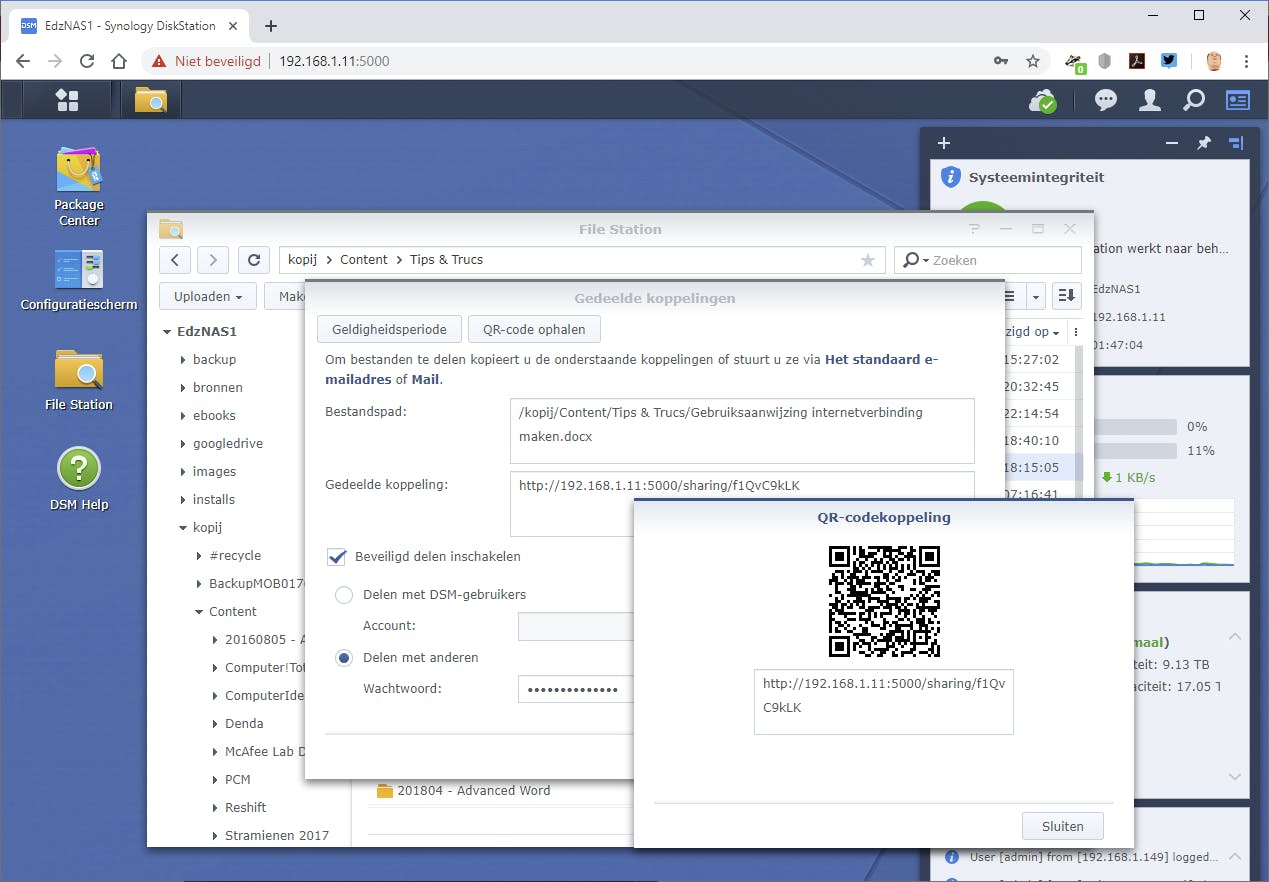Close QR dialog with Sluiten
Screen dimensions: 1269x882
click(1062, 826)
